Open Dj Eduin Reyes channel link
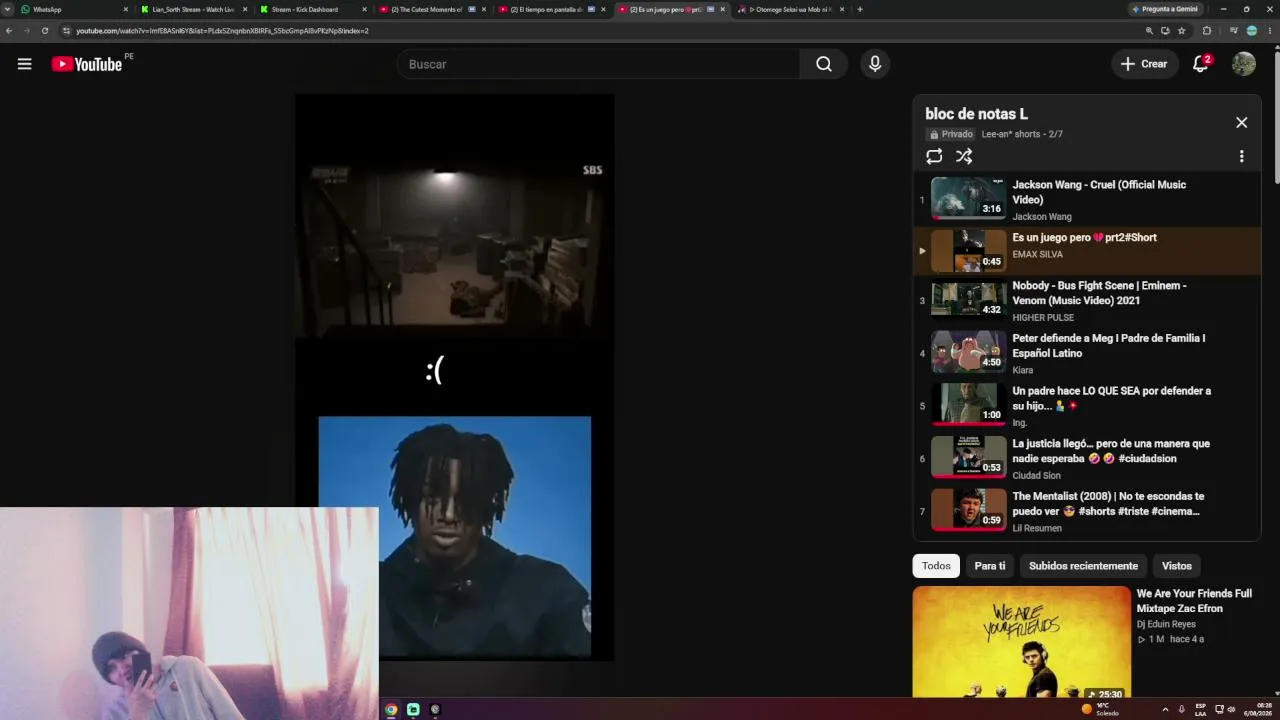The width and height of the screenshot is (1280, 720). pos(1166,624)
